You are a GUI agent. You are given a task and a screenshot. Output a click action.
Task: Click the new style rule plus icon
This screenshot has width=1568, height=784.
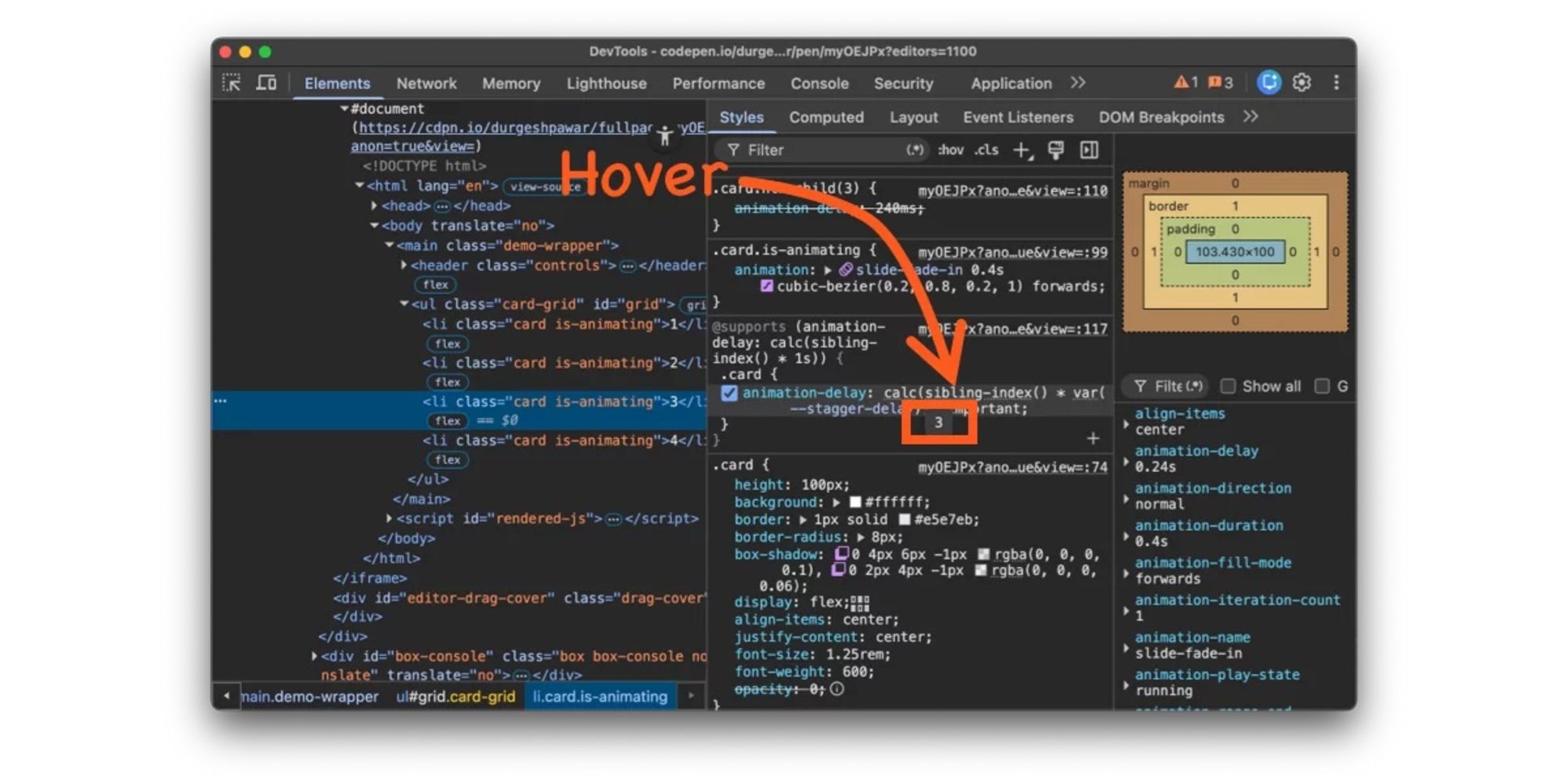pos(1022,150)
